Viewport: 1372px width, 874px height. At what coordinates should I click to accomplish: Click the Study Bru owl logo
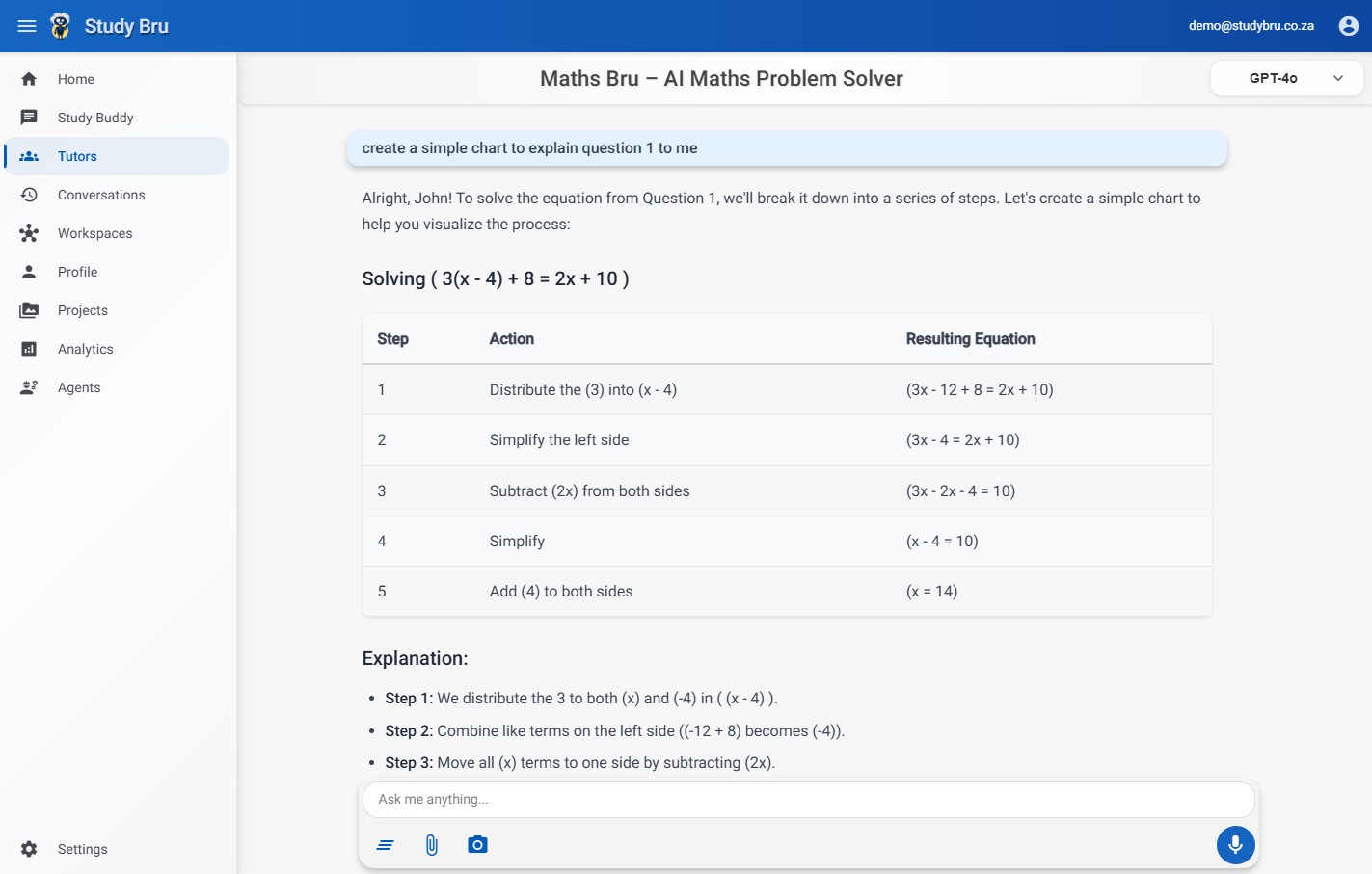pos(61,26)
